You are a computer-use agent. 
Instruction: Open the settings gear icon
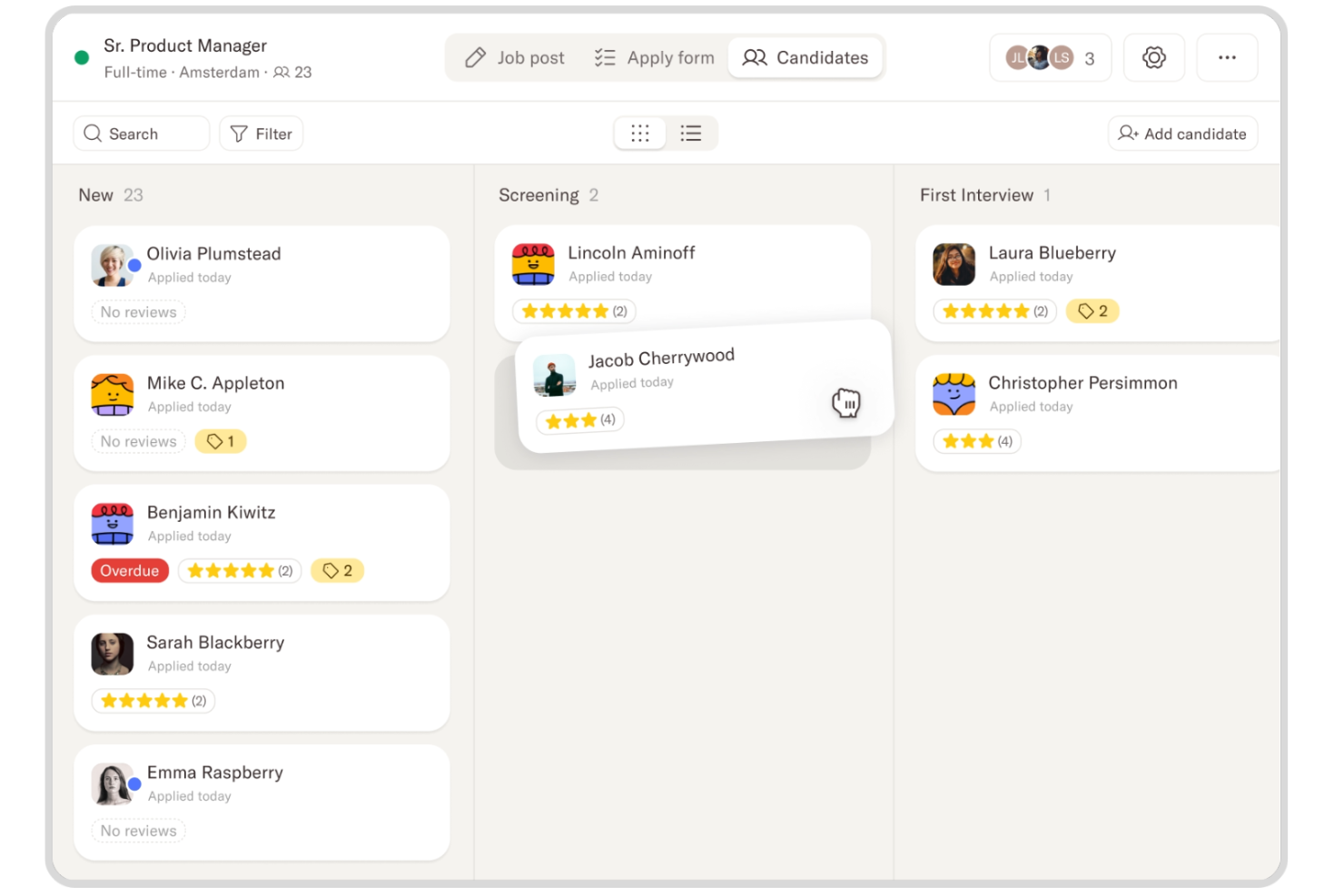(x=1153, y=58)
